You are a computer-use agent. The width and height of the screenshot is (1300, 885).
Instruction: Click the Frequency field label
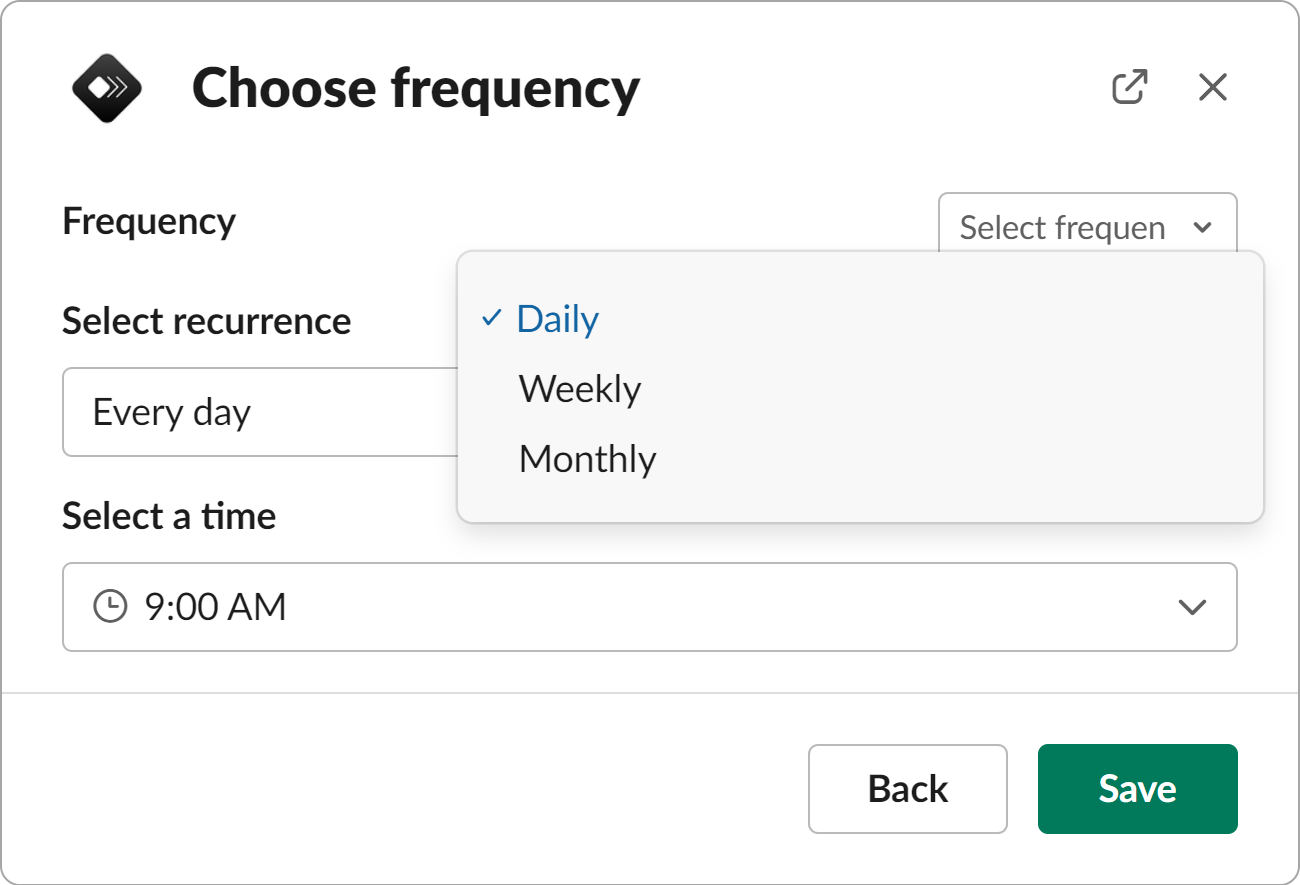tap(149, 221)
